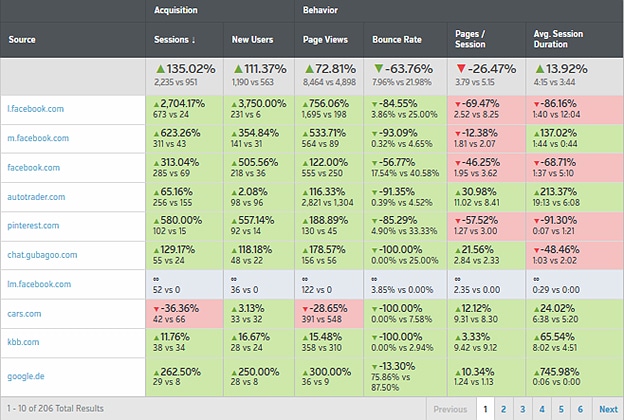The image size is (624, 420).
Task: Click the green down arrow beside -63.76%
Action: 380,69
